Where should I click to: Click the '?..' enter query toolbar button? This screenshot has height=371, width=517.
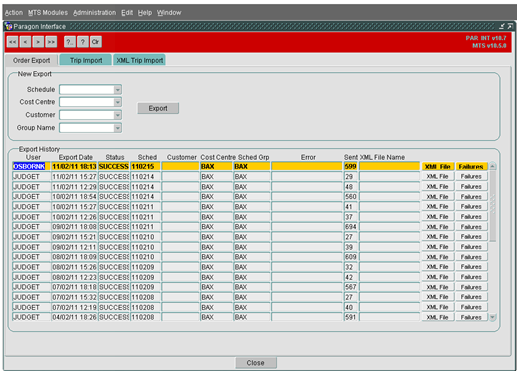pyautogui.click(x=70, y=42)
